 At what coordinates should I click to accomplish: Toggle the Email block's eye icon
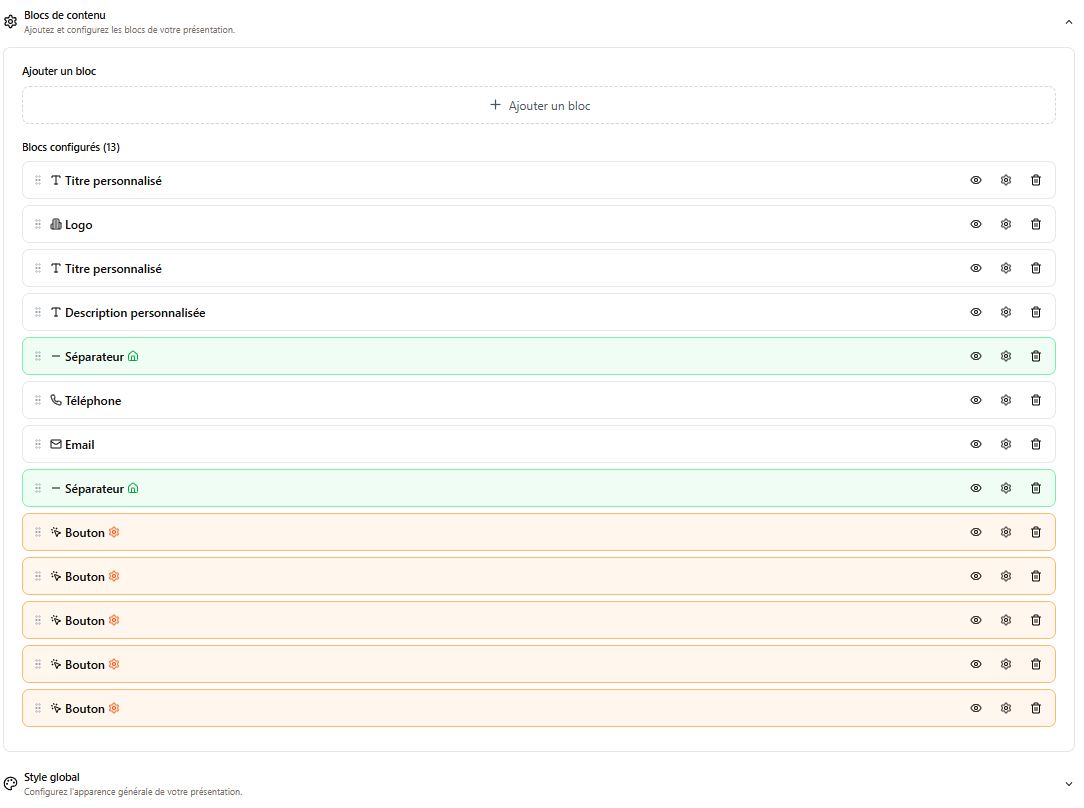tap(976, 444)
